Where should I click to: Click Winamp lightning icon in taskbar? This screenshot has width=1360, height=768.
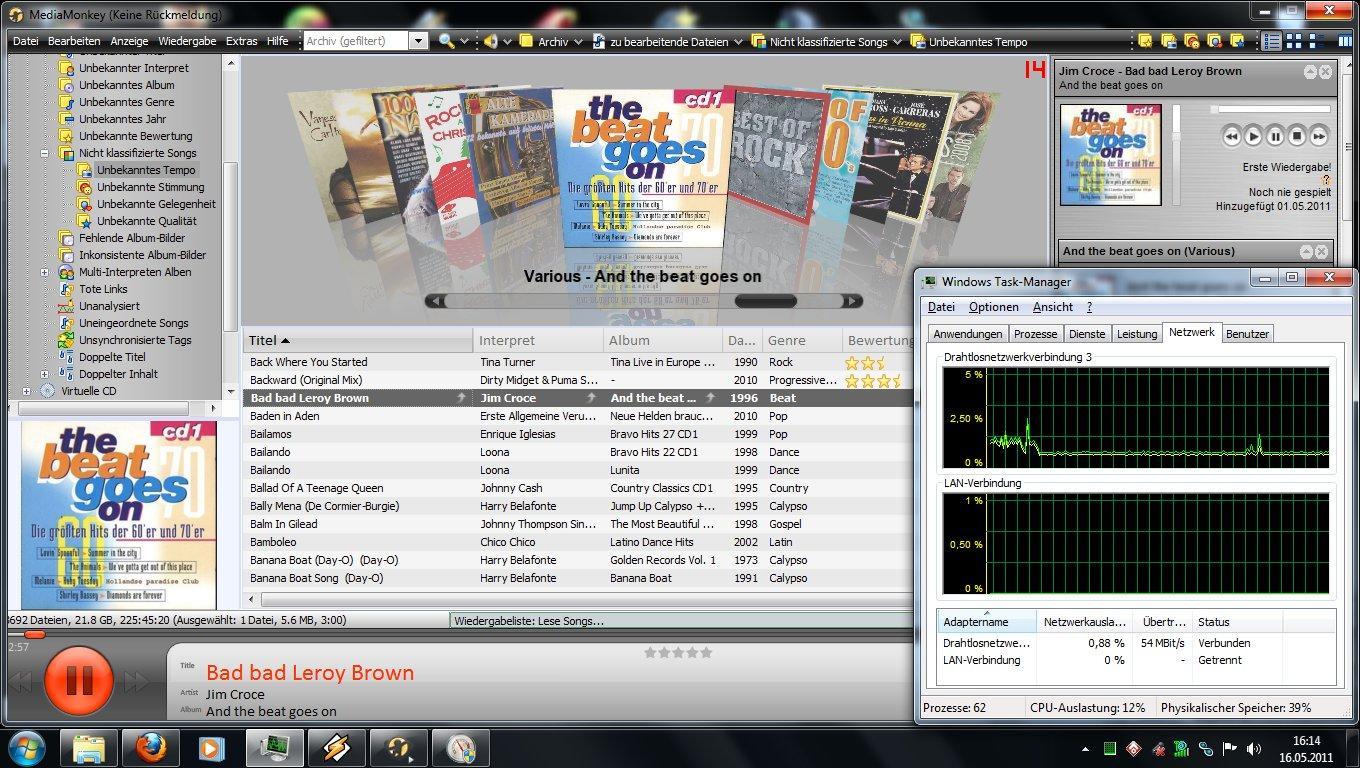tap(336, 747)
